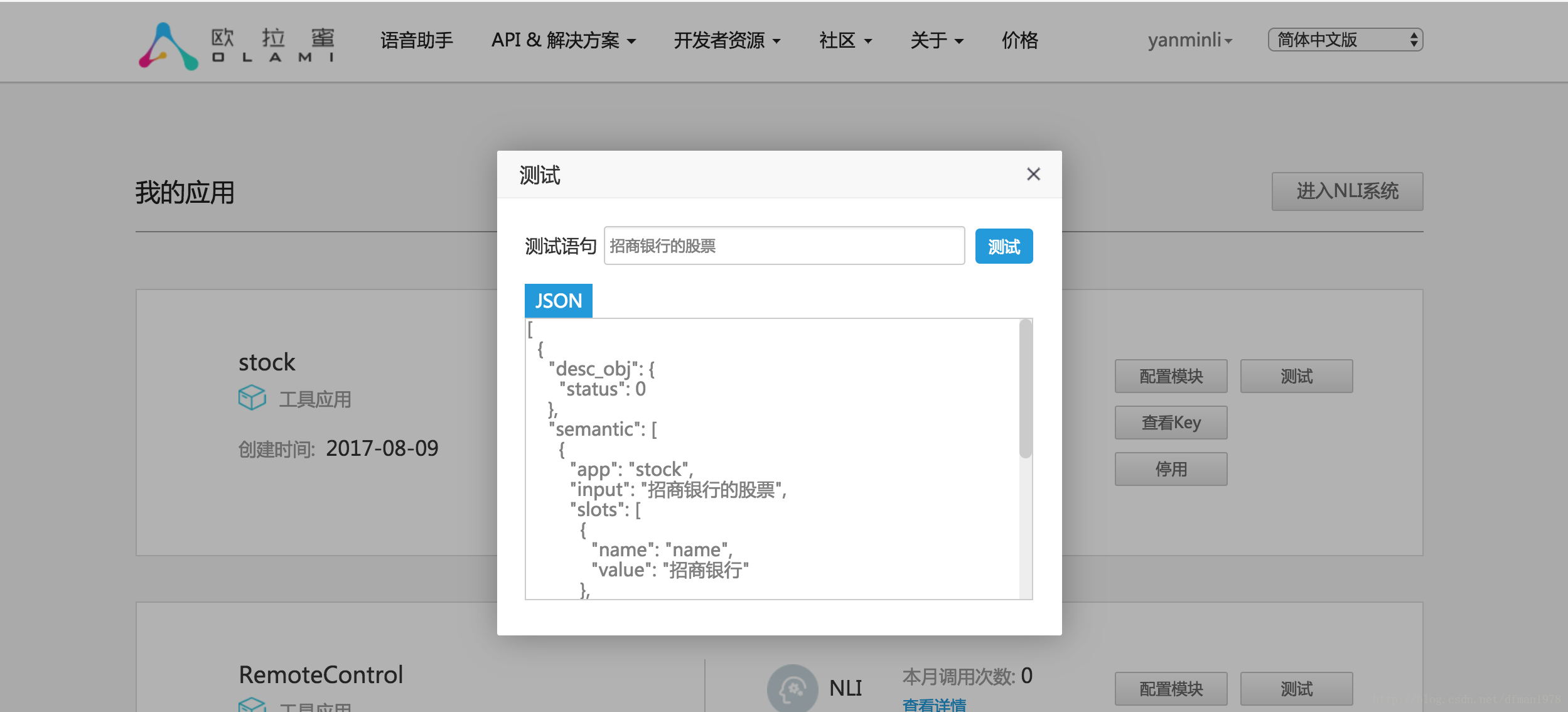
Task: Click the "value": "招商银行" JSON line
Action: (670, 569)
